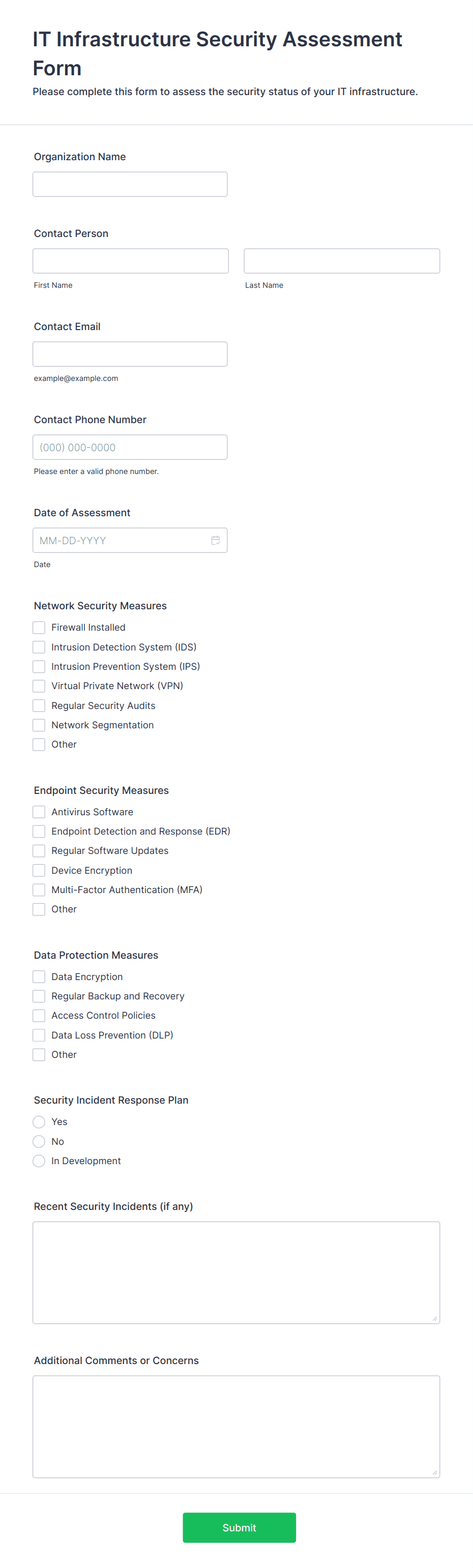This screenshot has height=1568, width=473.
Task: Click the Contact Email input field
Action: click(130, 353)
